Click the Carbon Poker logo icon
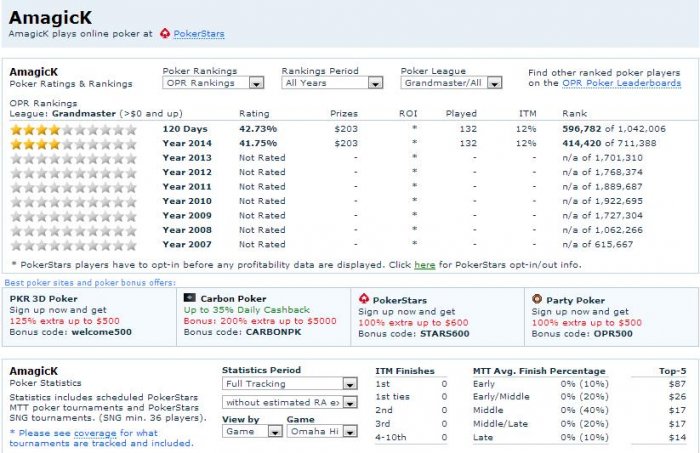The height and width of the screenshot is (453, 700). click(190, 298)
